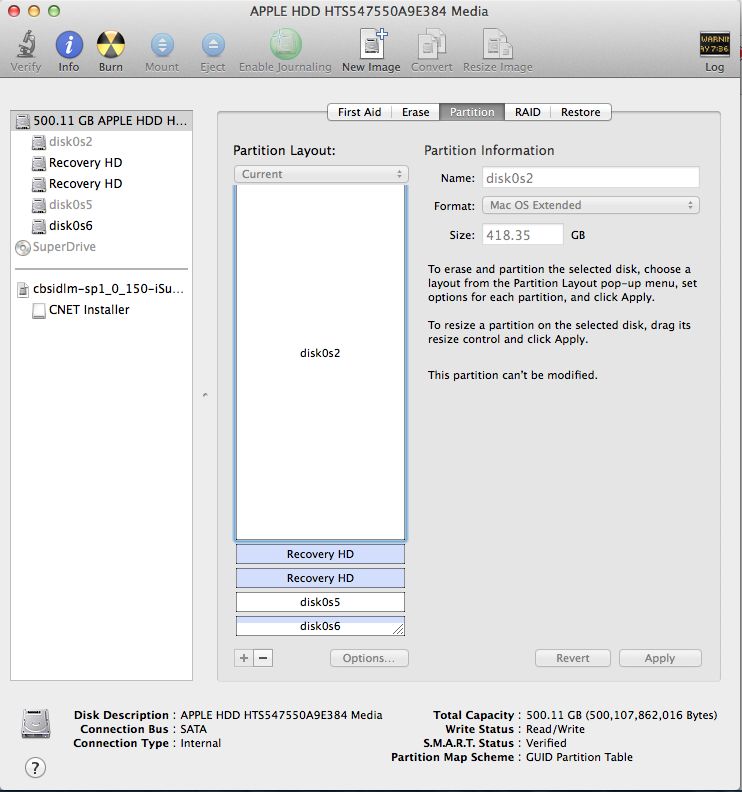The image size is (742, 792).
Task: Click Connection Type value "Internal"
Action: click(201, 743)
